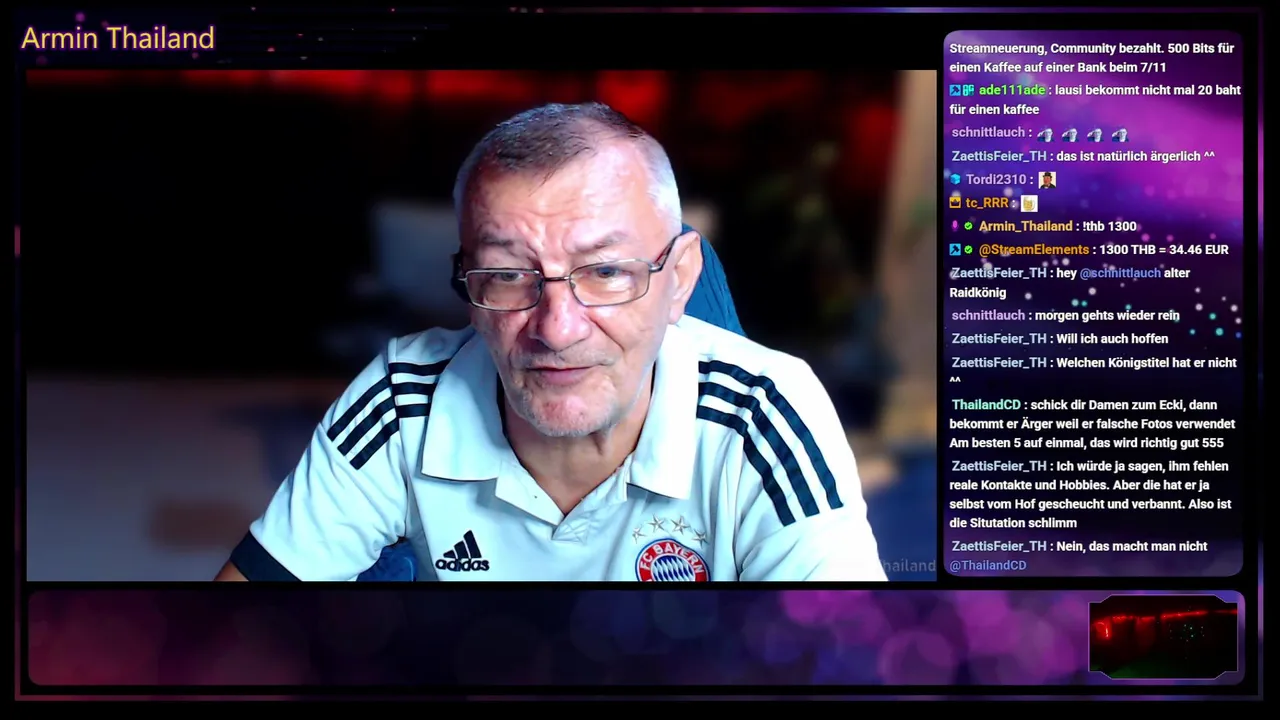1280x720 pixels.
Task: Click the 'Streamneuerung, Community bezahlt' announcement text
Action: (x=1092, y=58)
